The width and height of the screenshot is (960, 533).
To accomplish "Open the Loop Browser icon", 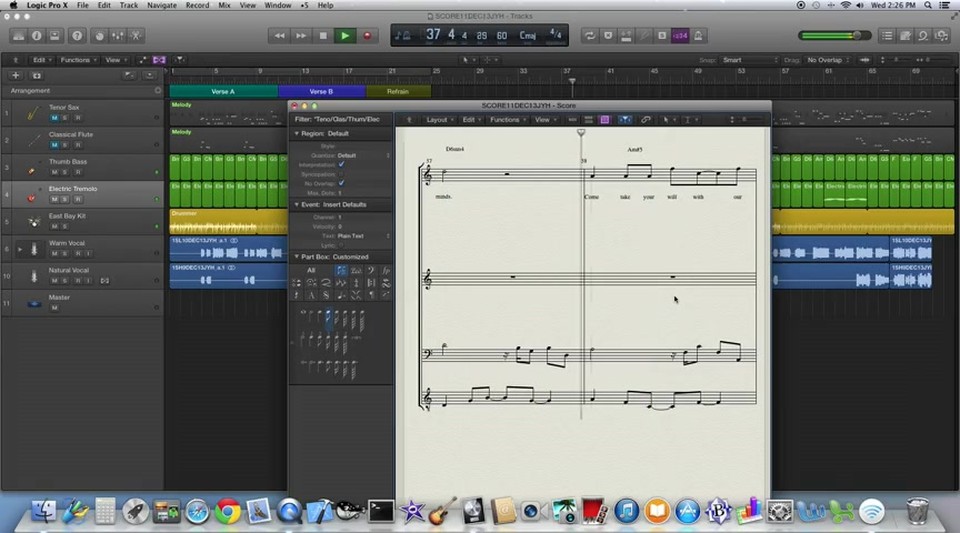I will tap(923, 35).
